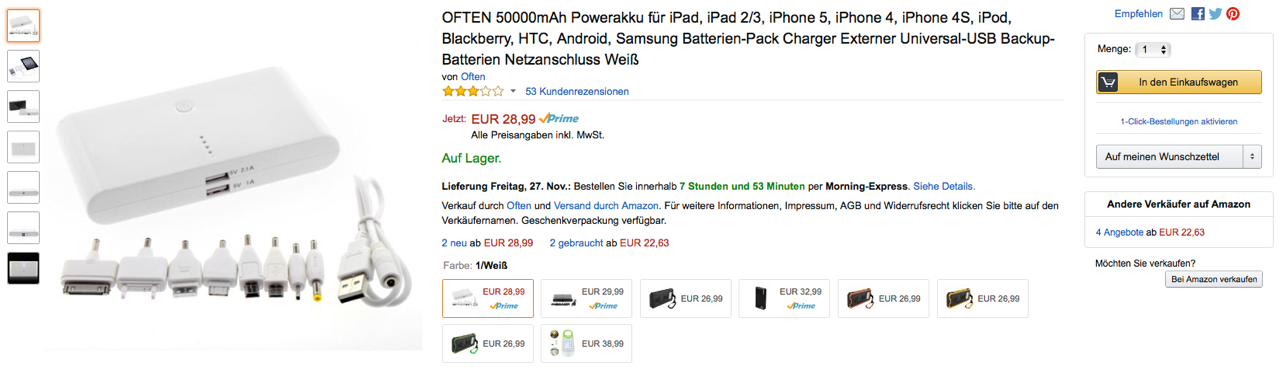
Task: Expand the Wunschzettel dropdown arrow
Action: pos(1252,157)
